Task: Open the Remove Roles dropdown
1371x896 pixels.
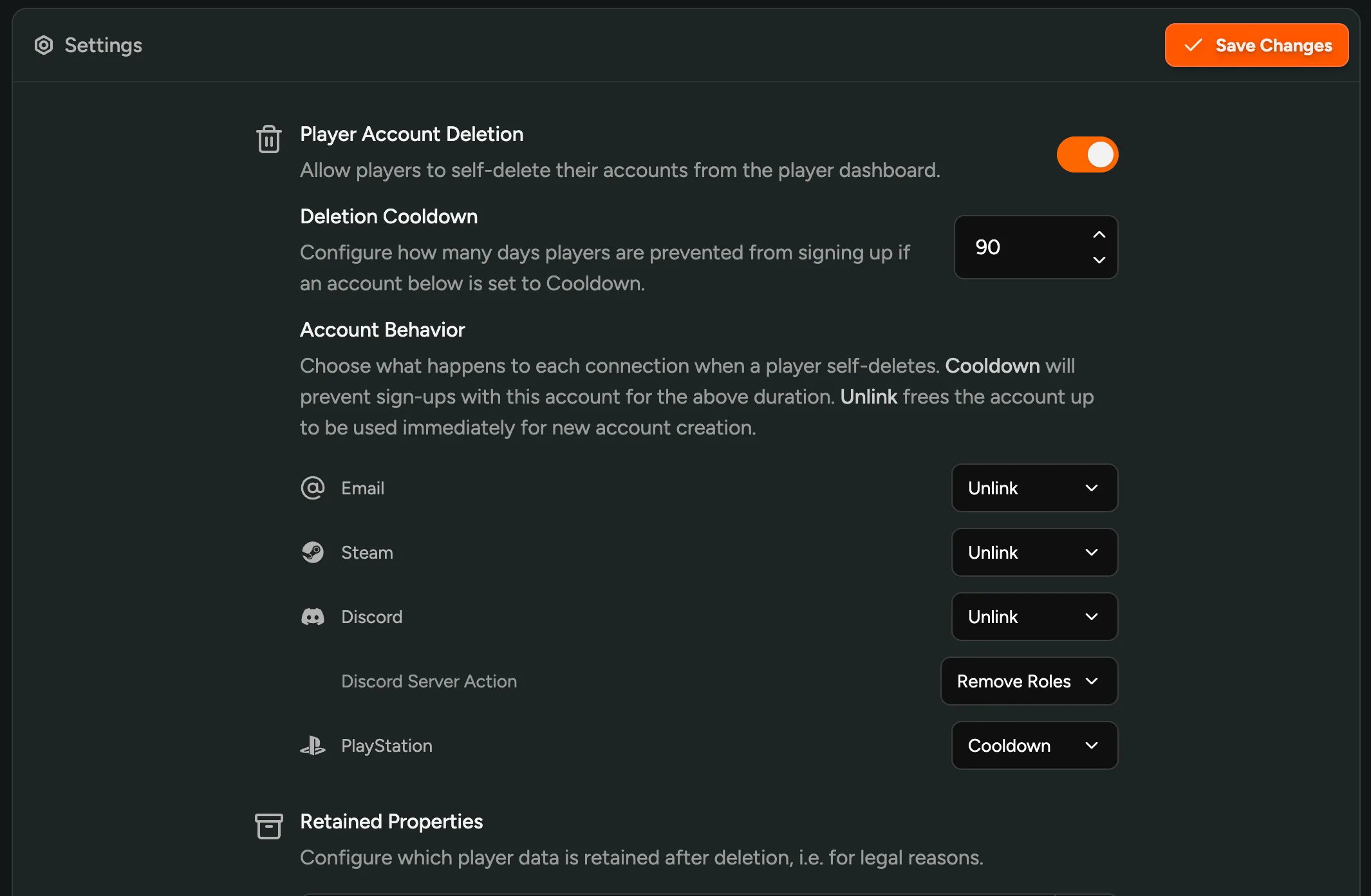Action: click(1029, 681)
